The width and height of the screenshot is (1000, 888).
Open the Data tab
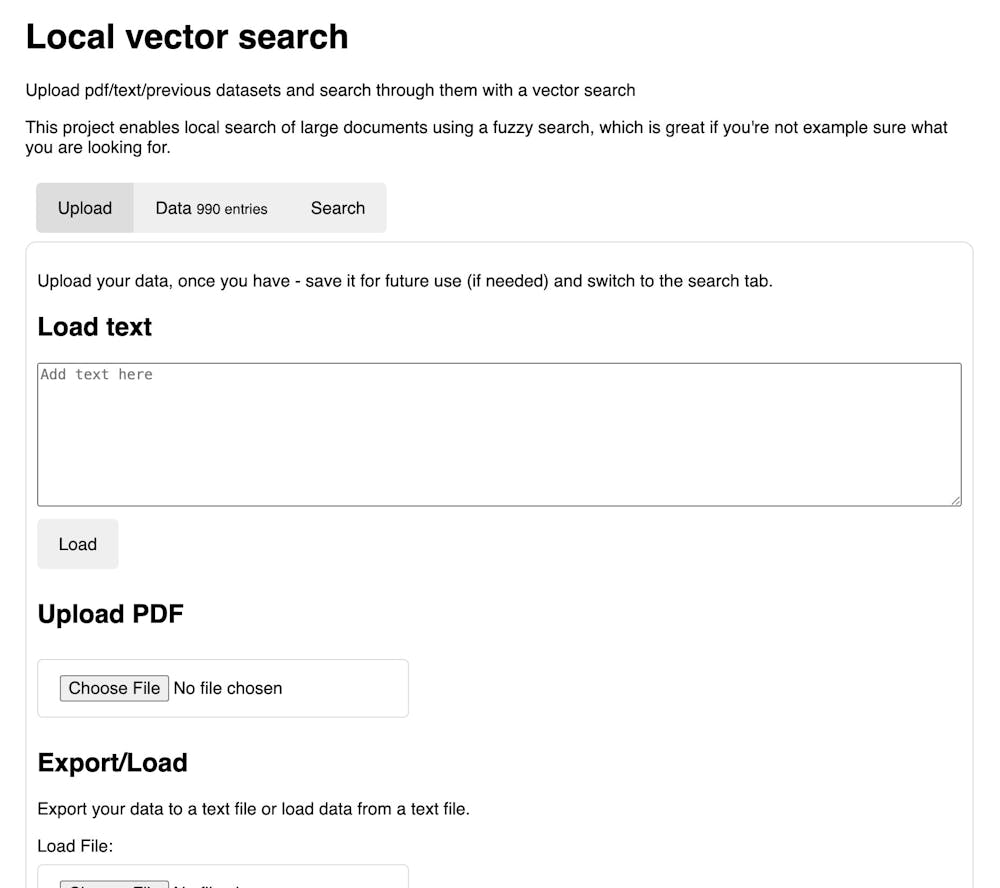tap(174, 208)
